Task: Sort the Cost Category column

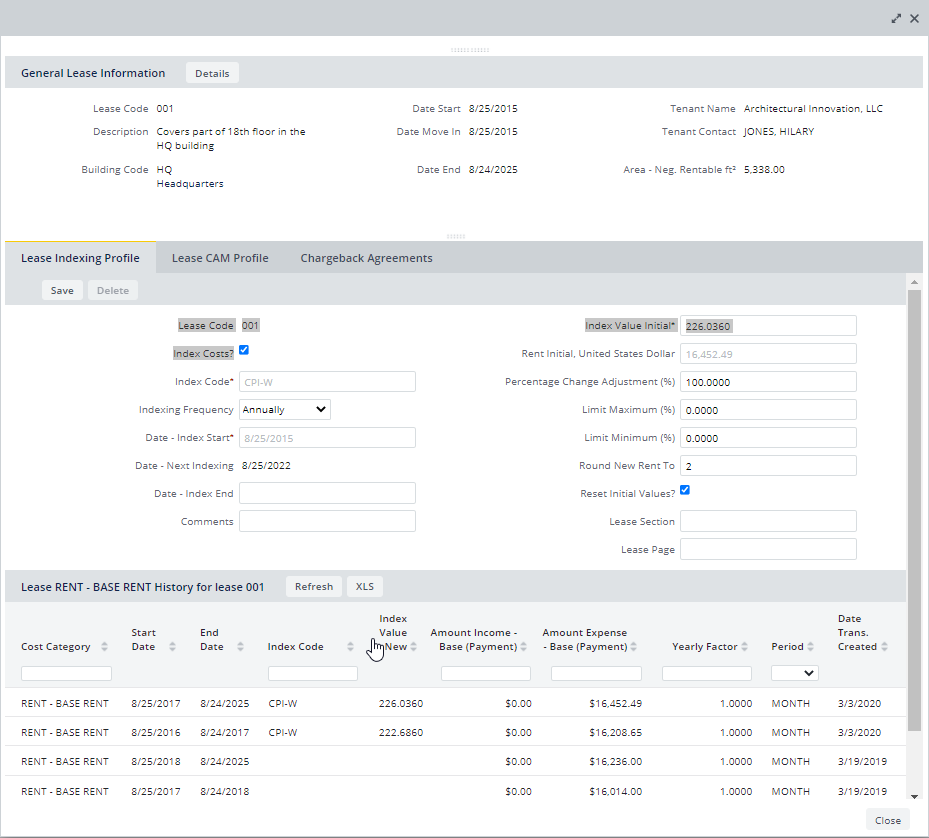Action: coord(103,646)
